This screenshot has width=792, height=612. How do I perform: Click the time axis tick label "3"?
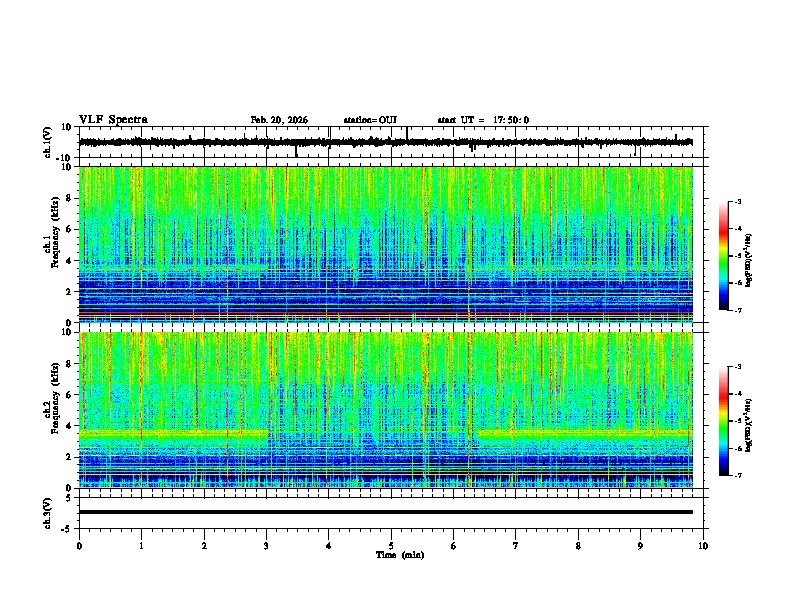(266, 546)
